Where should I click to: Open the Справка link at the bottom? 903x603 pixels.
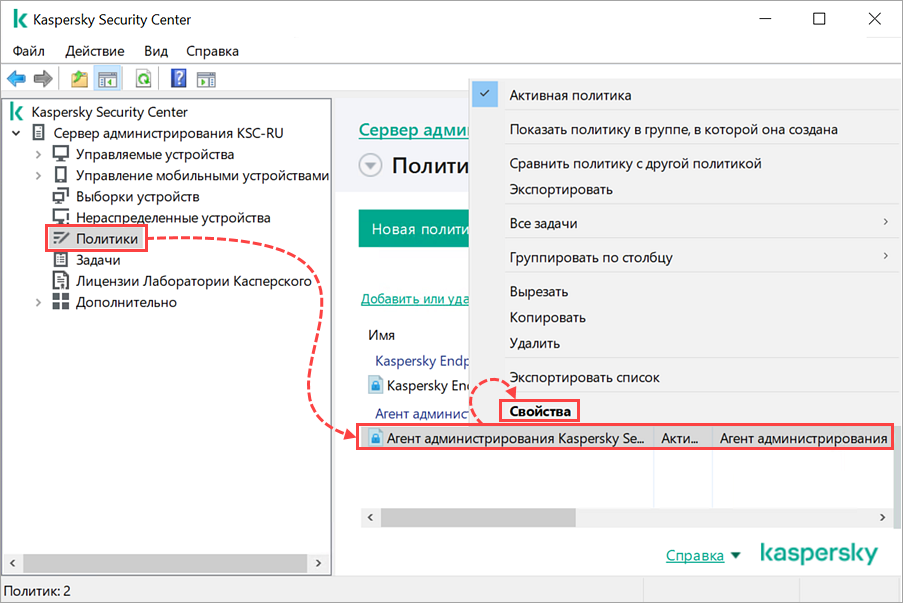pyautogui.click(x=695, y=555)
